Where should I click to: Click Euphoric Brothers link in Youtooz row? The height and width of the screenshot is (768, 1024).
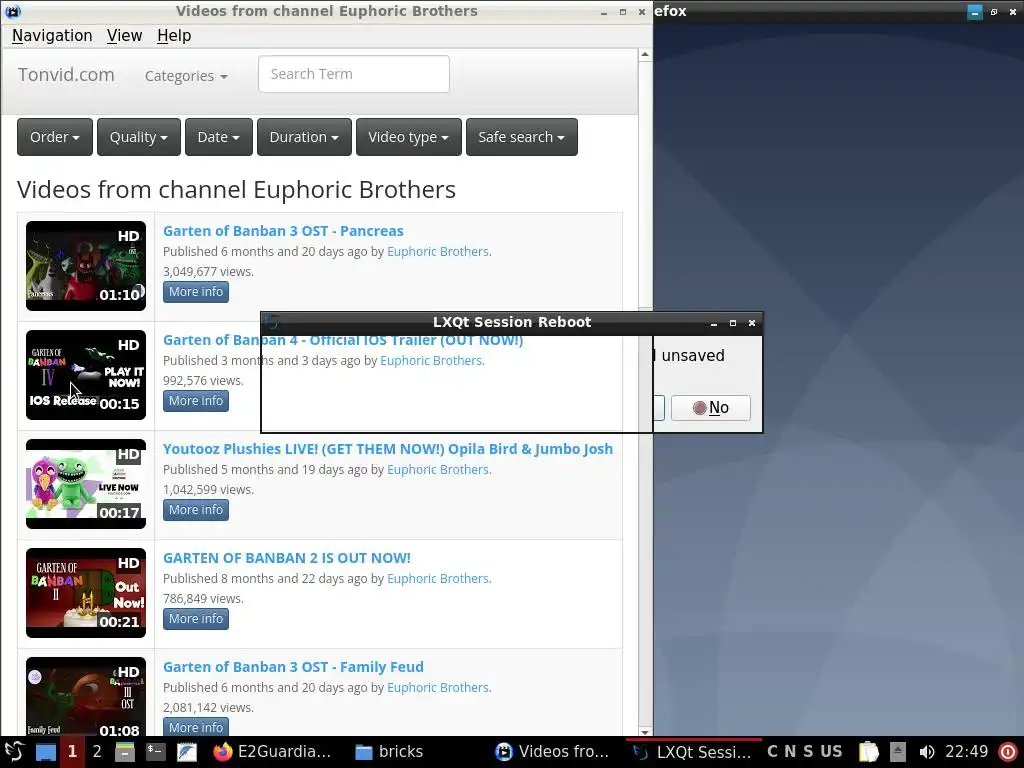click(x=438, y=470)
